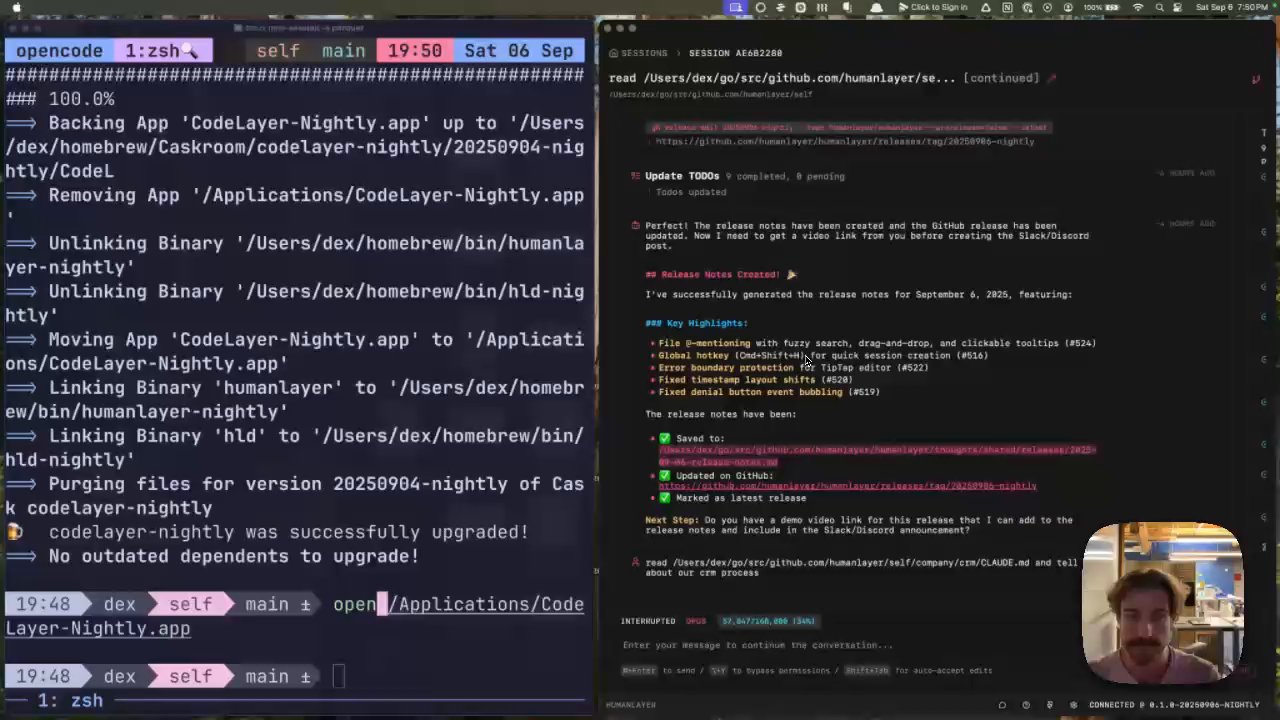Click the triangle icon in the menu bar

(x=985, y=7)
